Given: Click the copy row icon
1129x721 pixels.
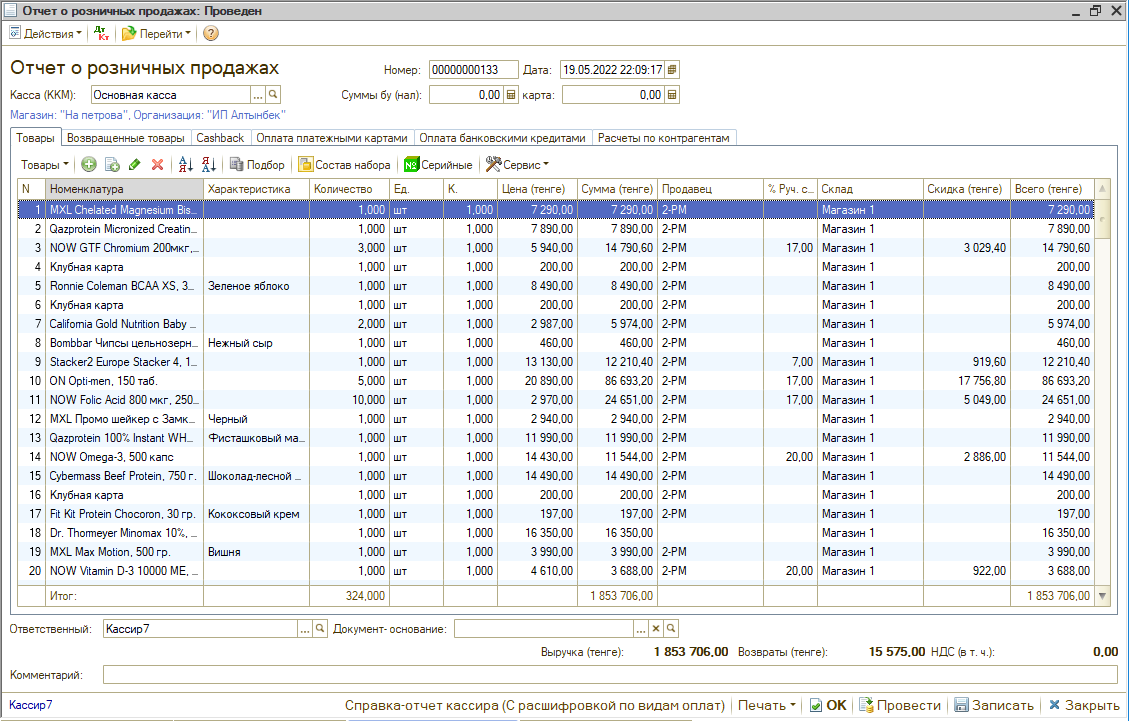Looking at the screenshot, I should tap(112, 165).
